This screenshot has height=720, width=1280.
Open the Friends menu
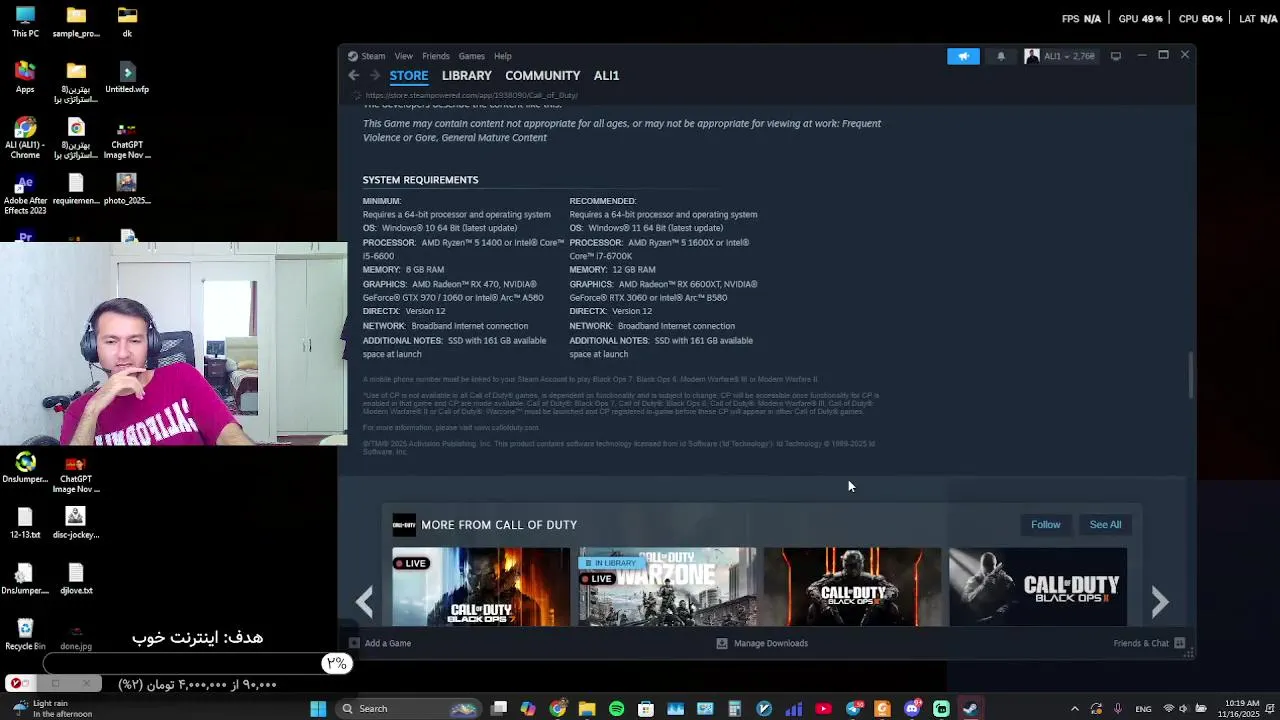435,56
